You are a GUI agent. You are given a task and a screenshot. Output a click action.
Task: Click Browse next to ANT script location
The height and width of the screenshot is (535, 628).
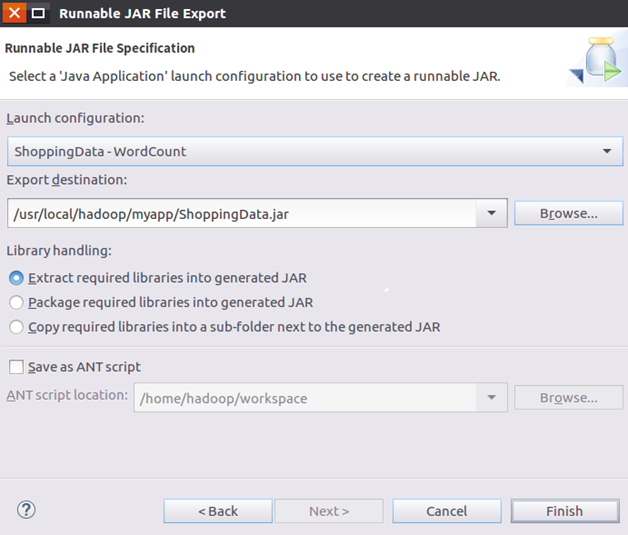[x=568, y=398]
